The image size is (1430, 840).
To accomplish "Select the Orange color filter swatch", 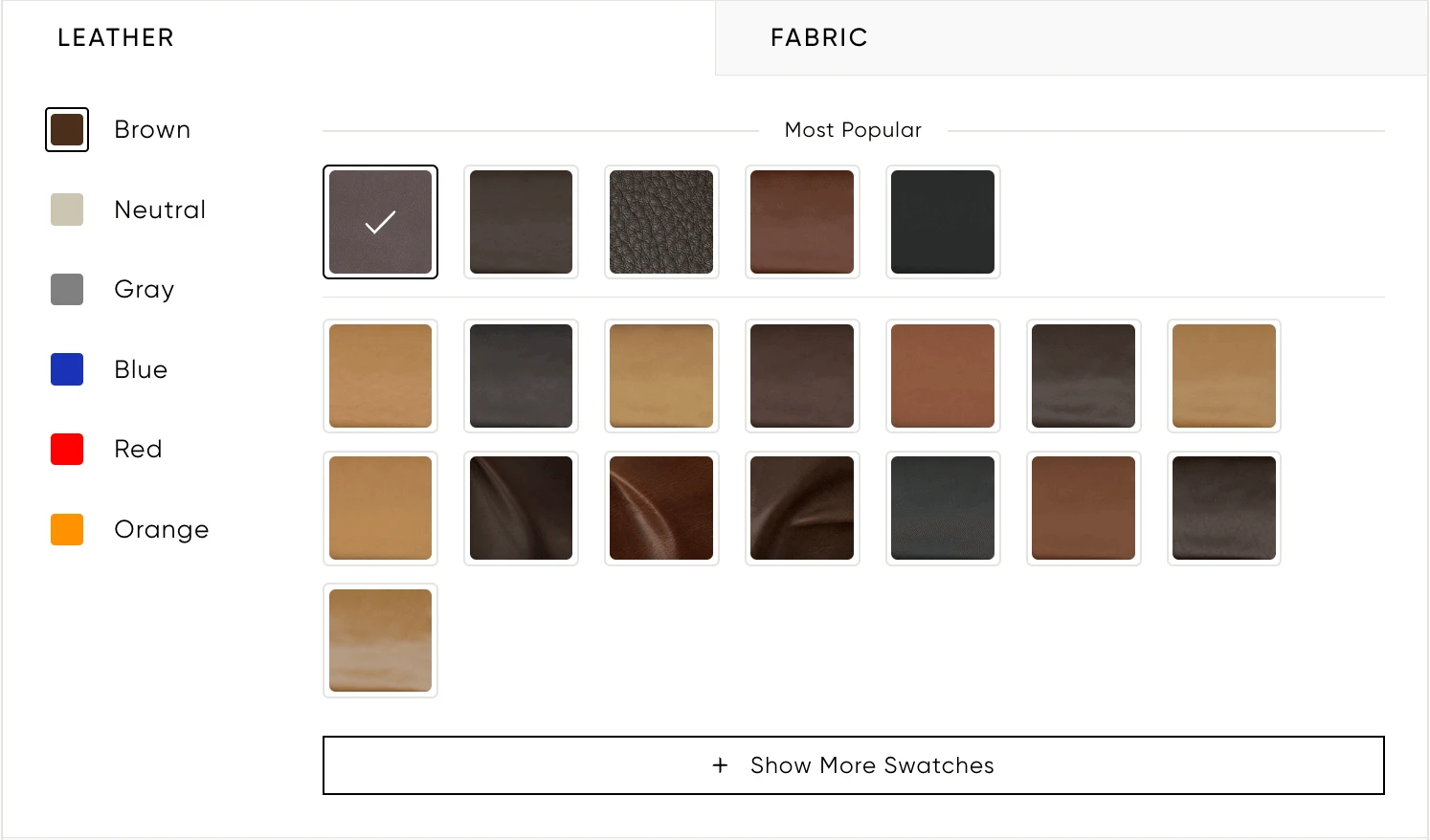I will pos(66,528).
